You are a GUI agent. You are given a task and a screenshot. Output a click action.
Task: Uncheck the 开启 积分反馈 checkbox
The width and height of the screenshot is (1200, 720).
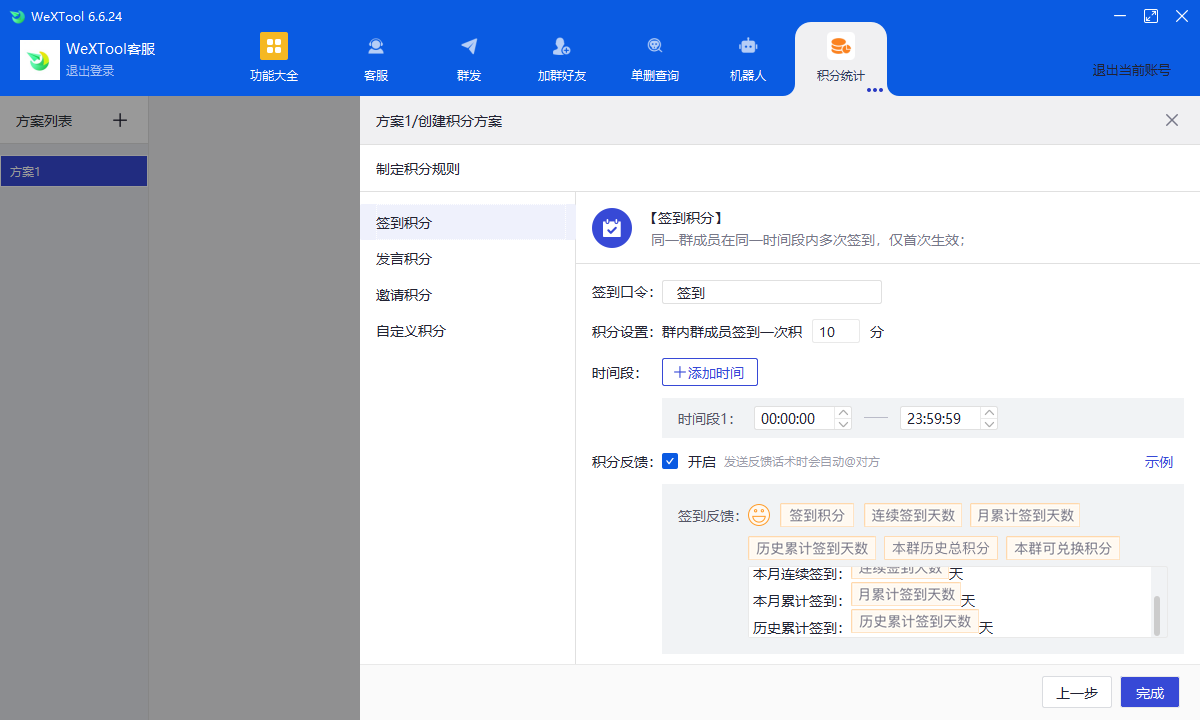click(670, 461)
